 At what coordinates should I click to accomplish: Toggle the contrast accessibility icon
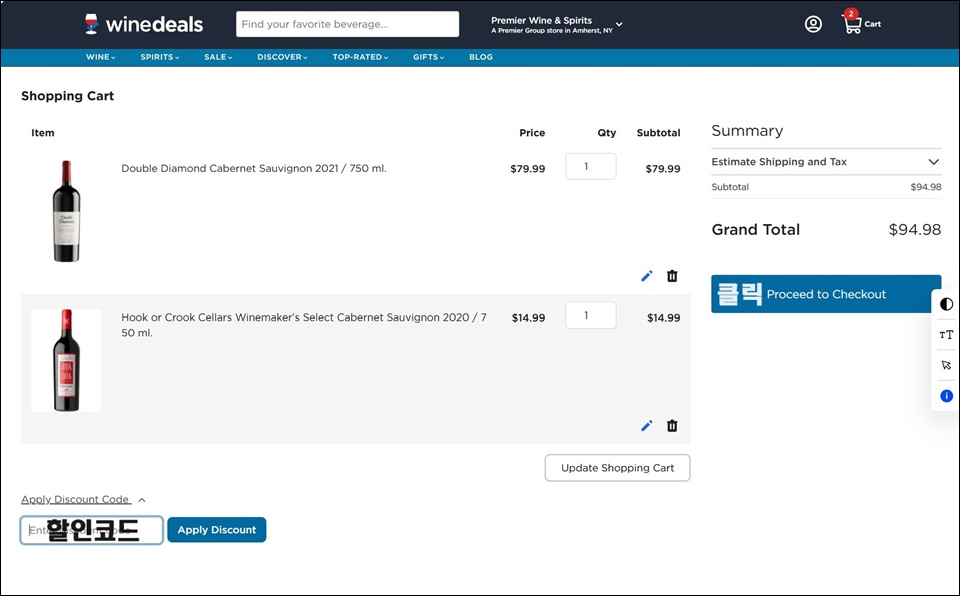[x=947, y=304]
